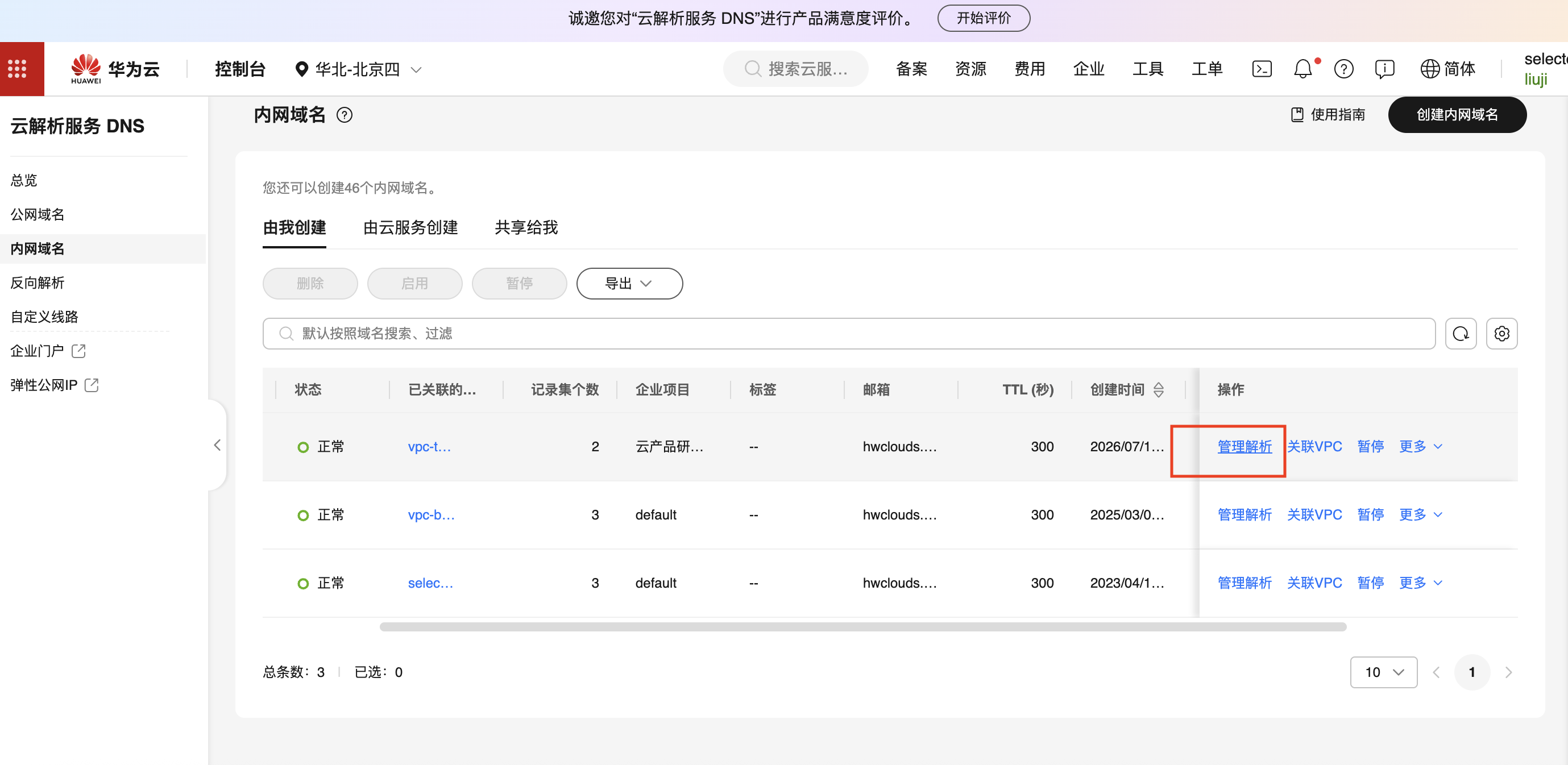Open the 导出 dropdown

click(629, 284)
